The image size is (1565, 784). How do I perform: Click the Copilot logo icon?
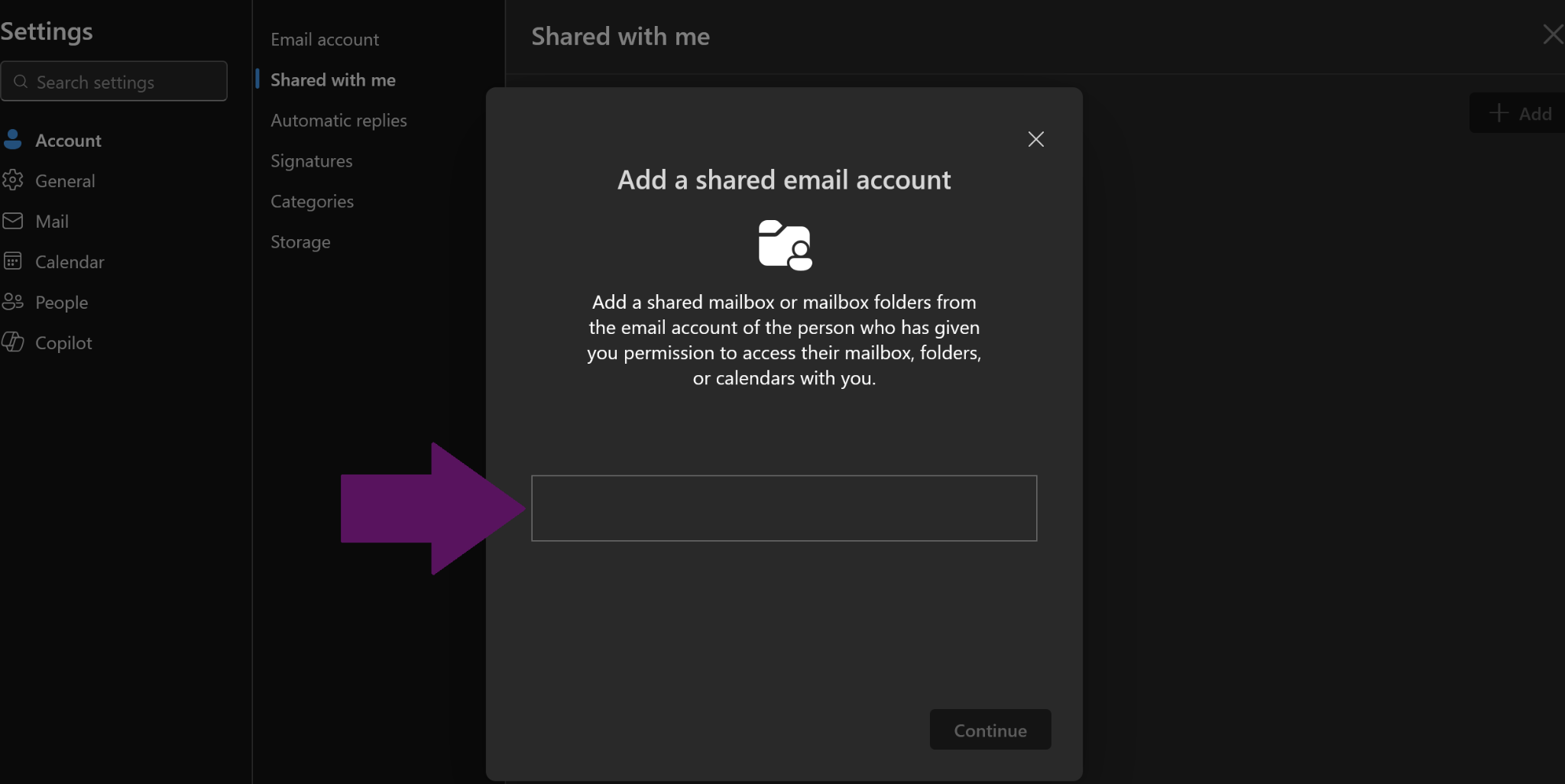pyautogui.click(x=12, y=342)
